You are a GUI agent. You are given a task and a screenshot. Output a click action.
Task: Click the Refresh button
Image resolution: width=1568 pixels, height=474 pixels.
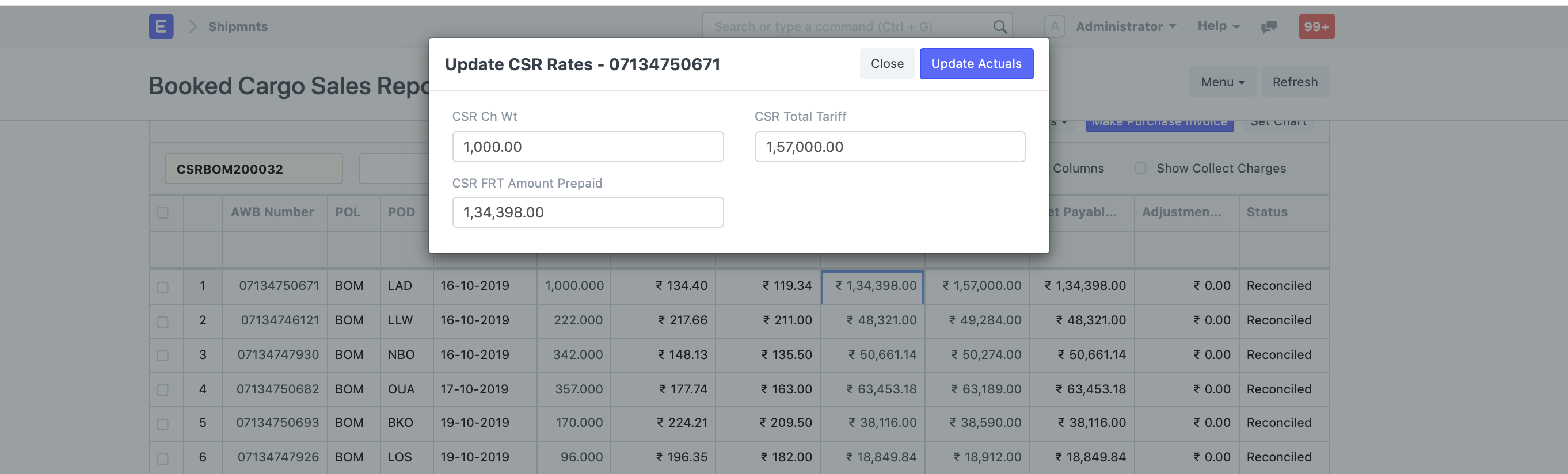[1295, 82]
